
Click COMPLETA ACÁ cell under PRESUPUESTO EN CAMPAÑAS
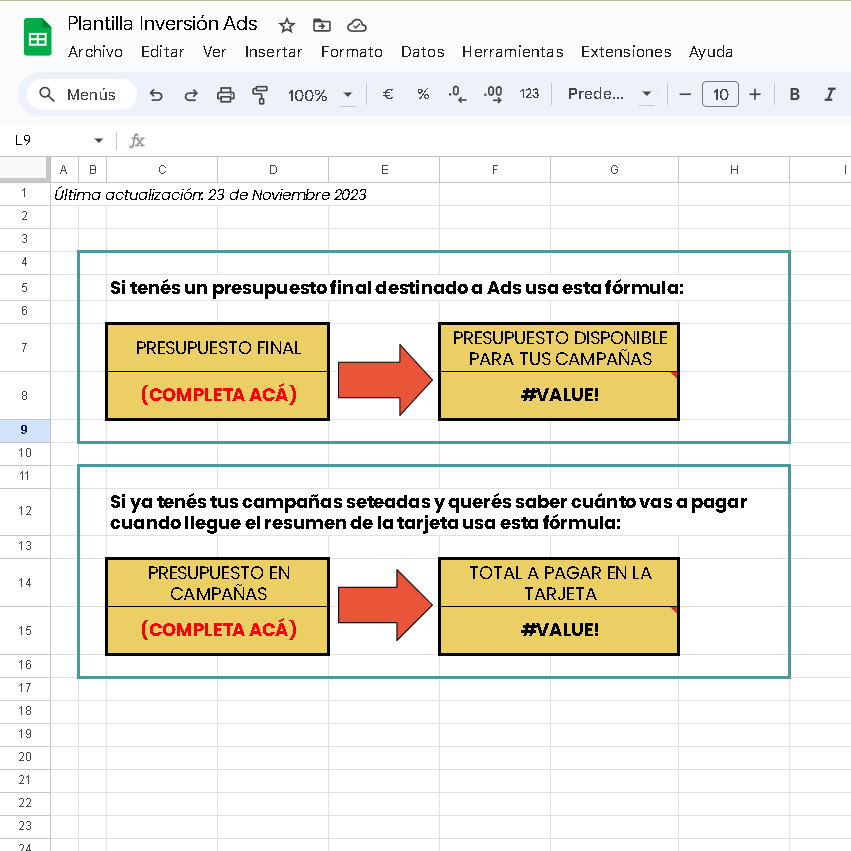click(218, 630)
